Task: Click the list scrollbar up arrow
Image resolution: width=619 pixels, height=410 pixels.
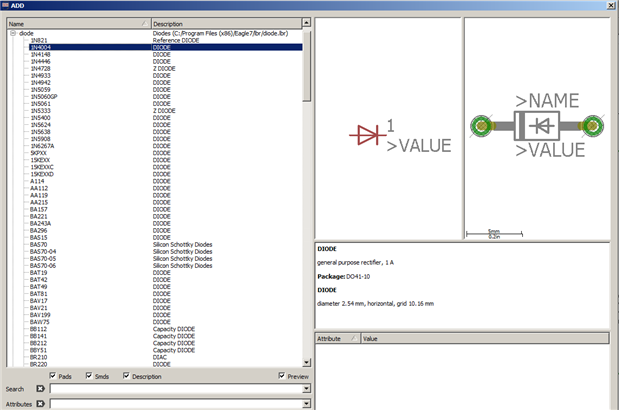Action: 306,33
